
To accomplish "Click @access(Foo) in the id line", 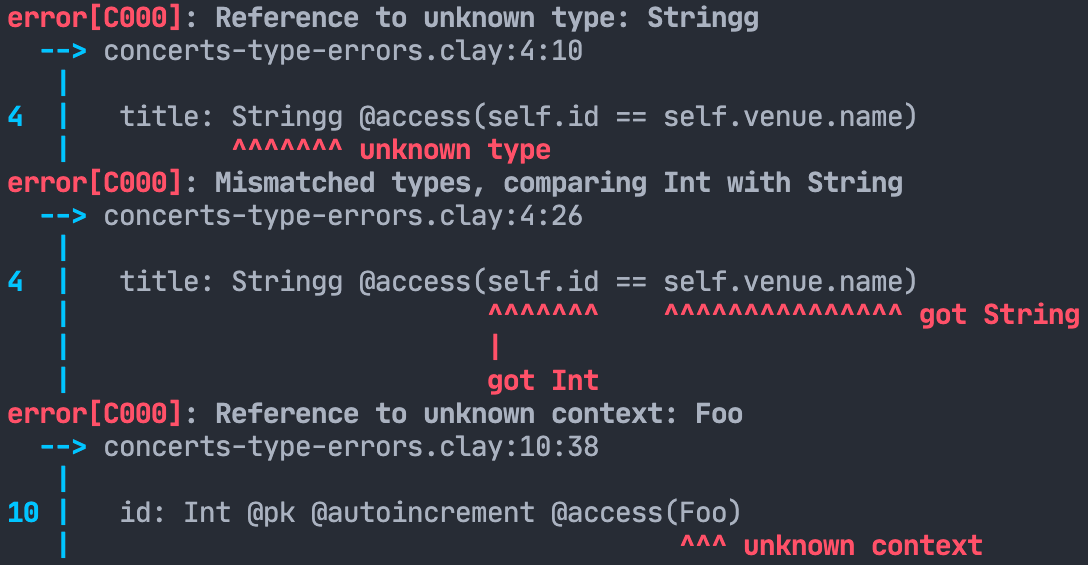I will point(646,513).
